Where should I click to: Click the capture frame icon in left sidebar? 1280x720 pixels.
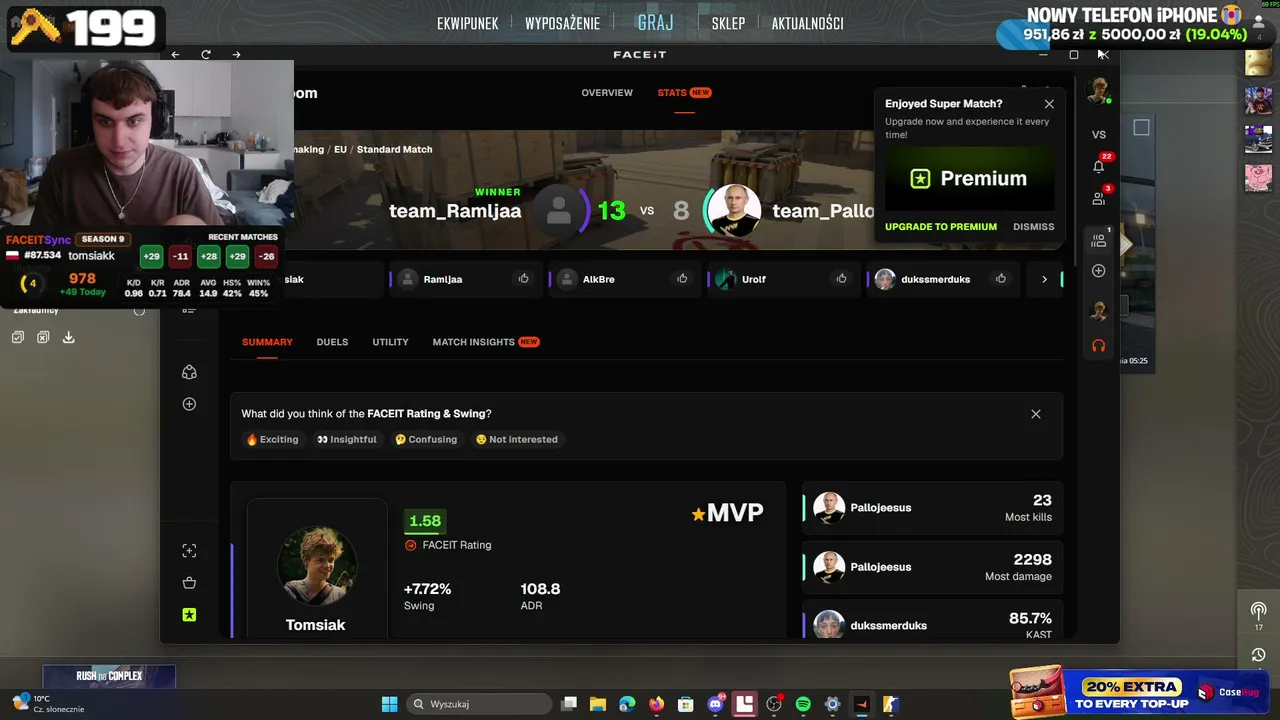189,551
